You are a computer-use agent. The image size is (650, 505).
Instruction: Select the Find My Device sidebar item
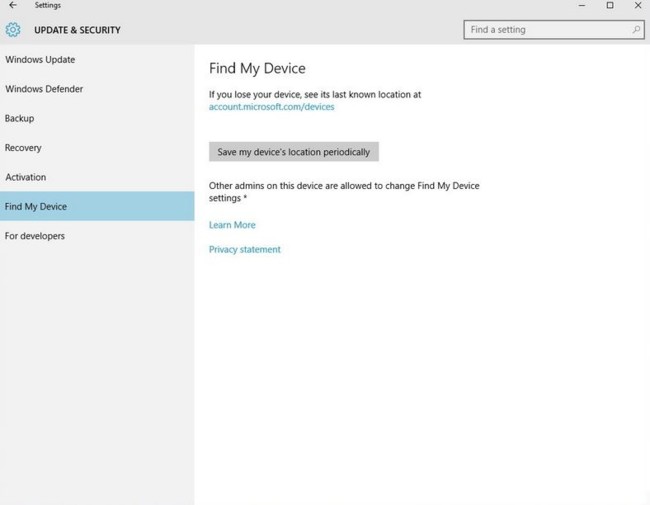(97, 206)
